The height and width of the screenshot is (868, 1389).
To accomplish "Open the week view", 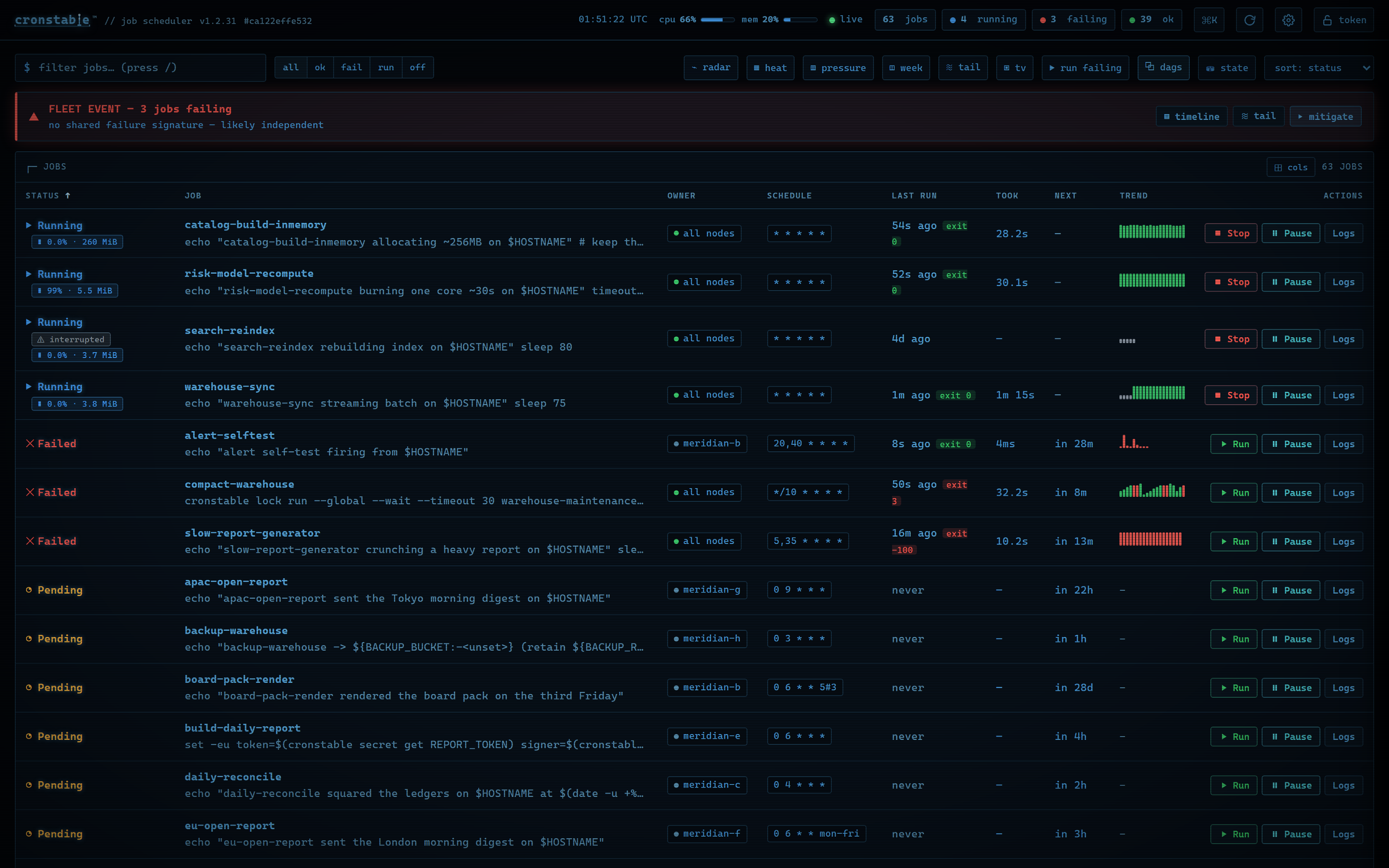I will [906, 68].
